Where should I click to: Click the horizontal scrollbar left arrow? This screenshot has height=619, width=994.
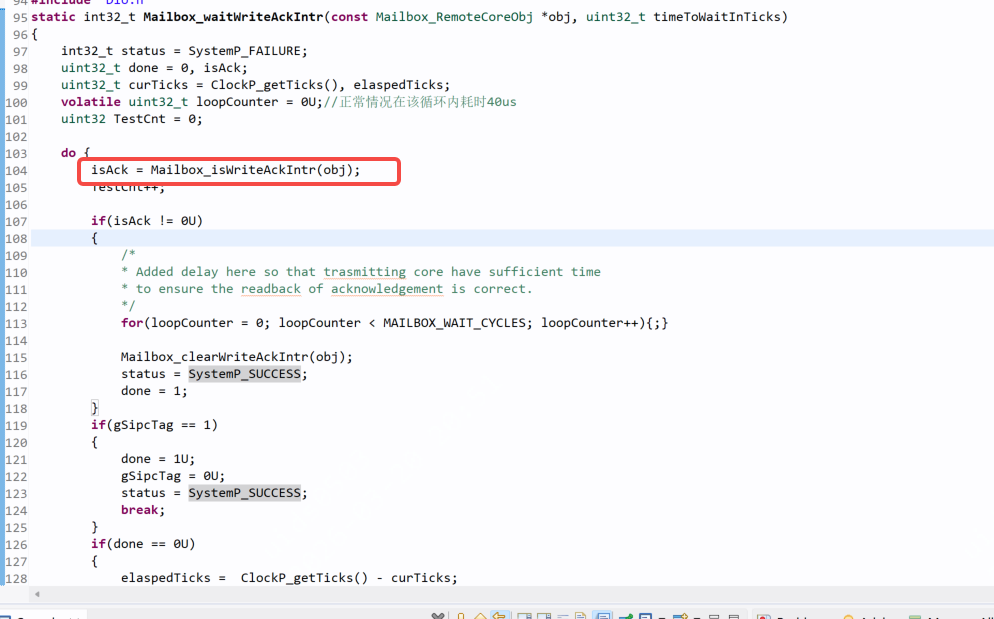point(37,594)
